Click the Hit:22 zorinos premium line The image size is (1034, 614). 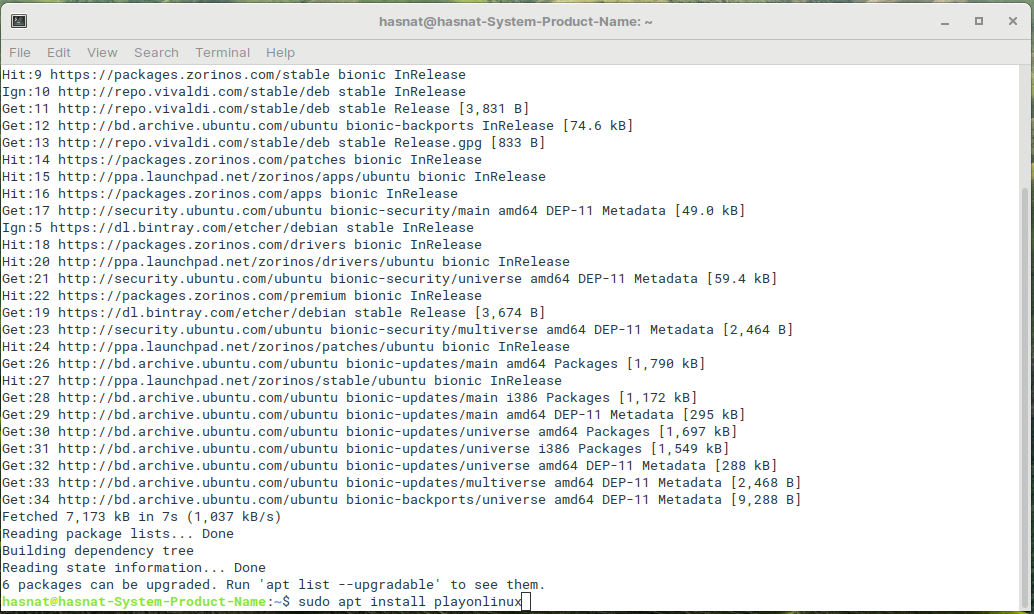click(242, 295)
